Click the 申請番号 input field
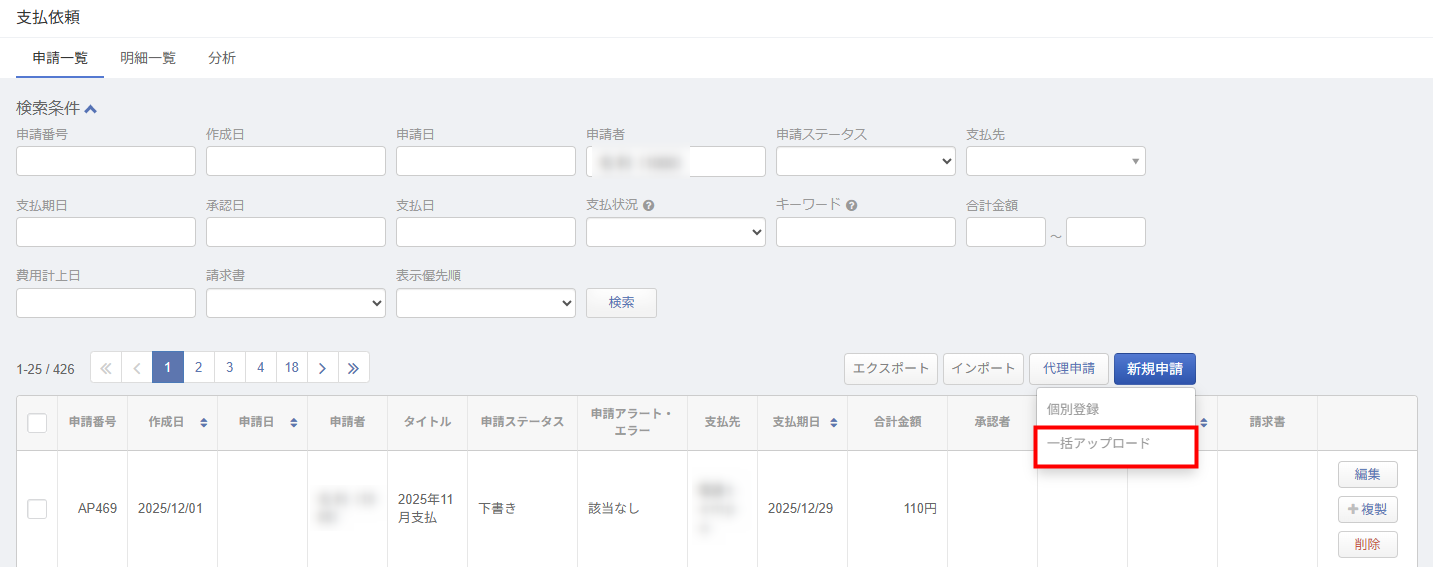This screenshot has height=567, width=1433. tap(106, 161)
